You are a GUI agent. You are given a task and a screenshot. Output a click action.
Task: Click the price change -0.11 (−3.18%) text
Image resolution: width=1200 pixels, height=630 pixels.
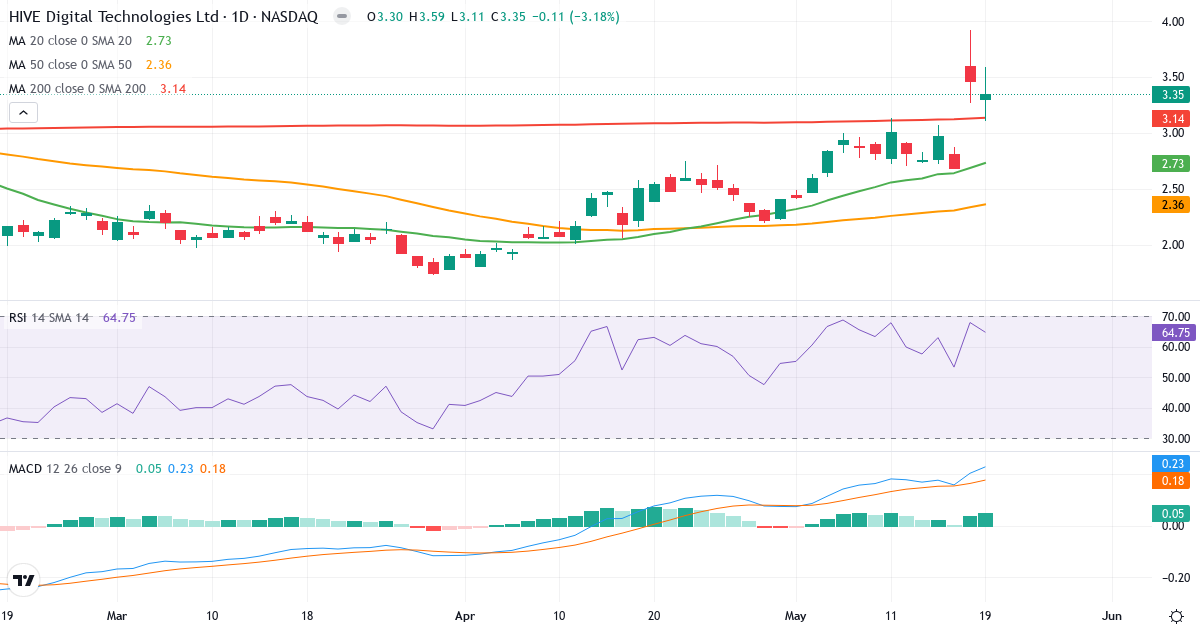(x=575, y=17)
